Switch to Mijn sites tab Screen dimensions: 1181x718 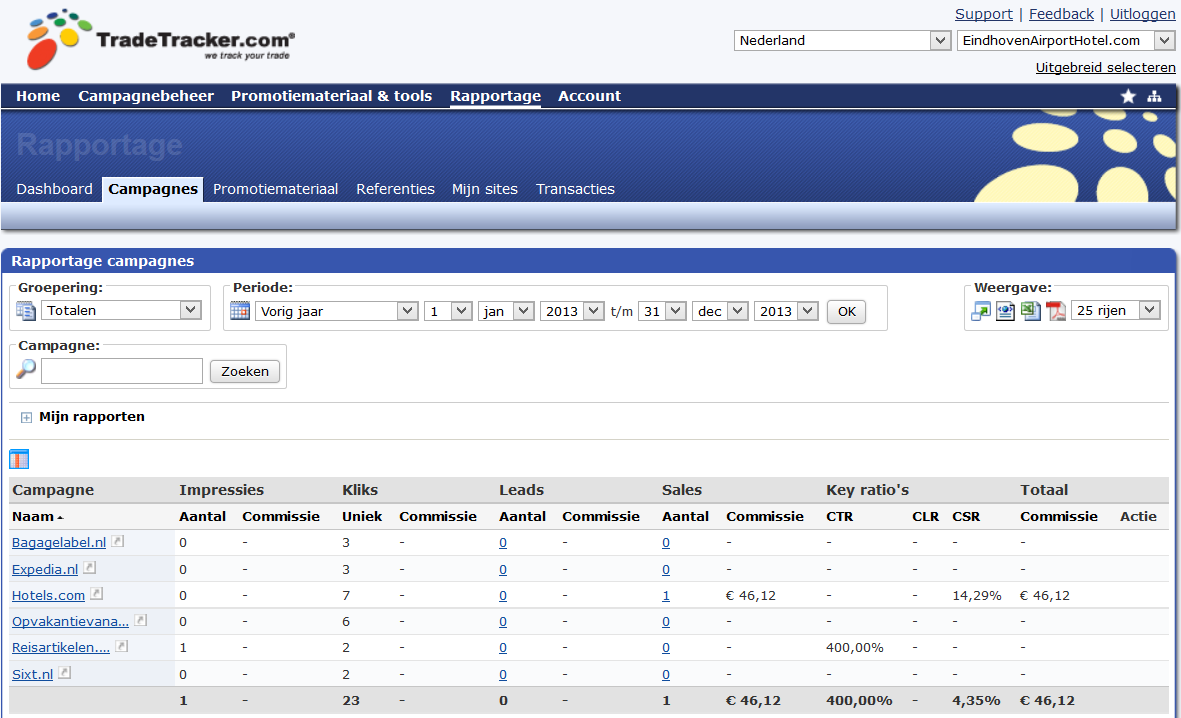[485, 189]
